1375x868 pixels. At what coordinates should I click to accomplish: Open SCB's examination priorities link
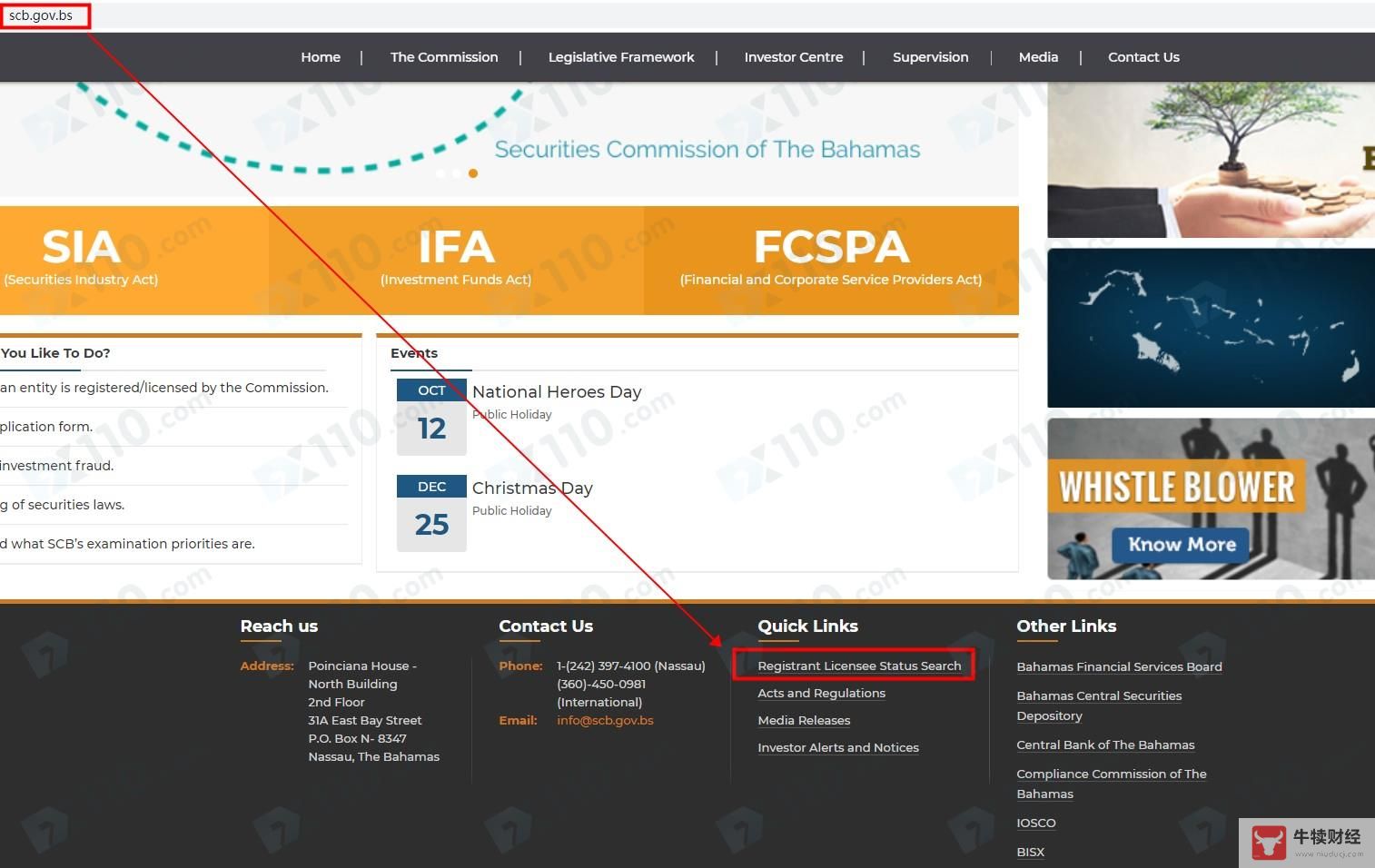pyautogui.click(x=127, y=544)
